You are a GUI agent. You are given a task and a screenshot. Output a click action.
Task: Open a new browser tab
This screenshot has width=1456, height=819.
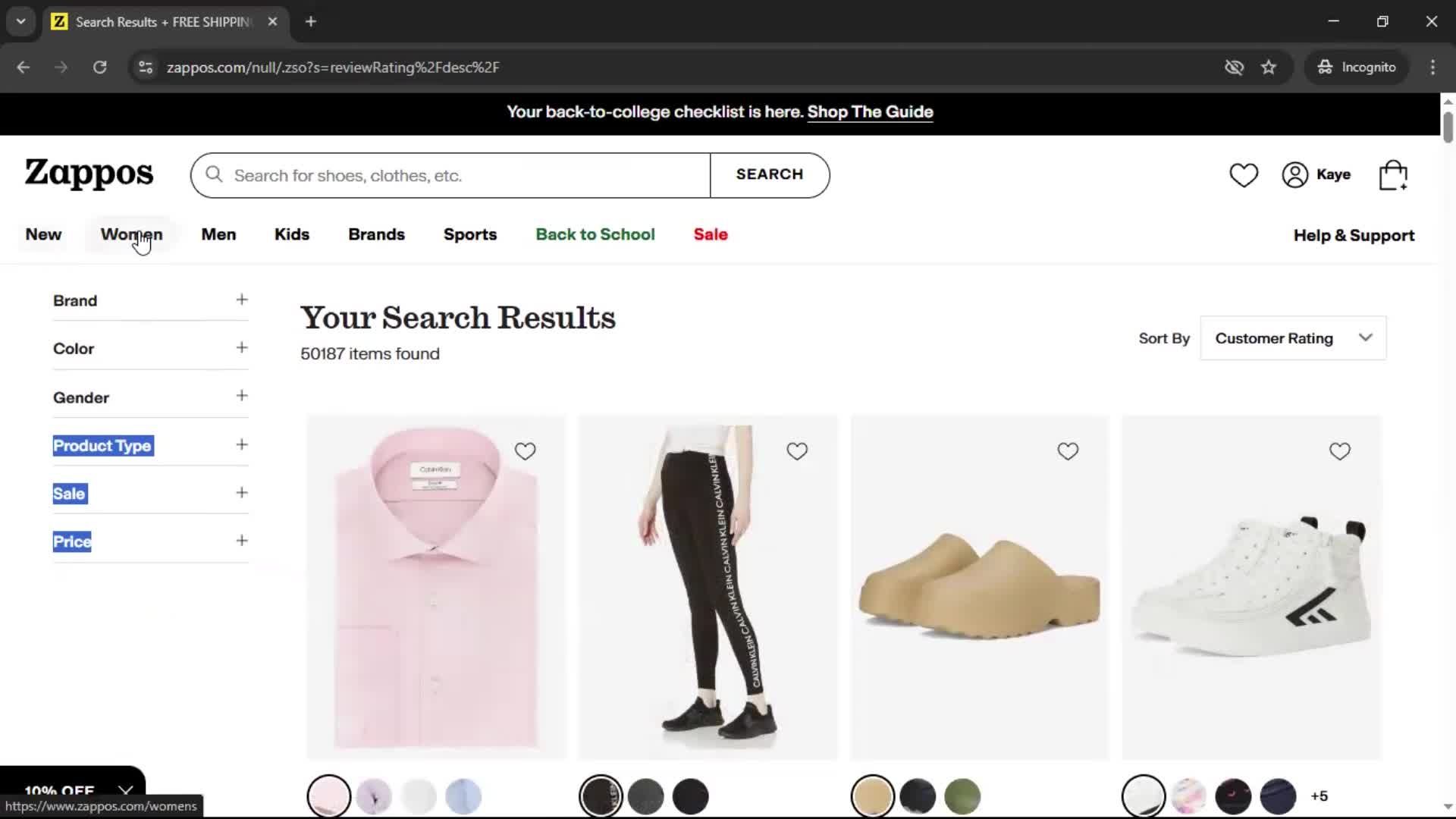point(310,21)
